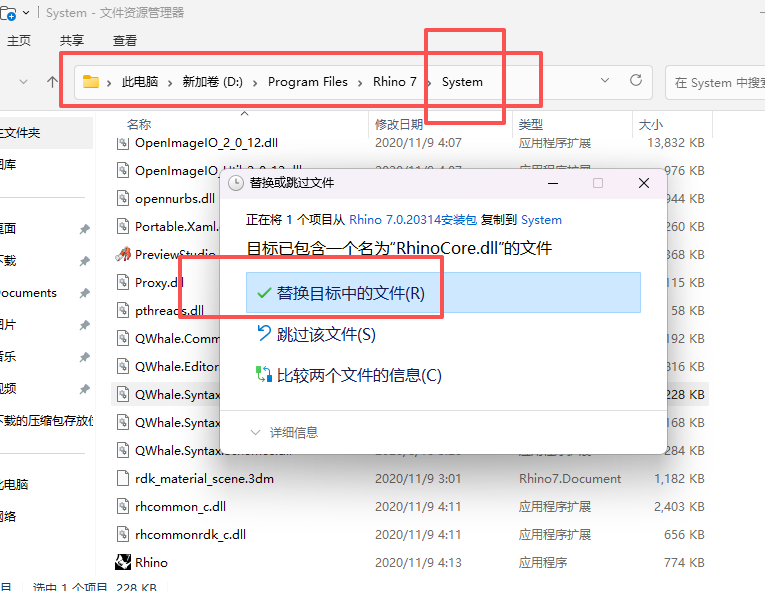Open the System destination link in dialog
765x591 pixels.
(541, 220)
